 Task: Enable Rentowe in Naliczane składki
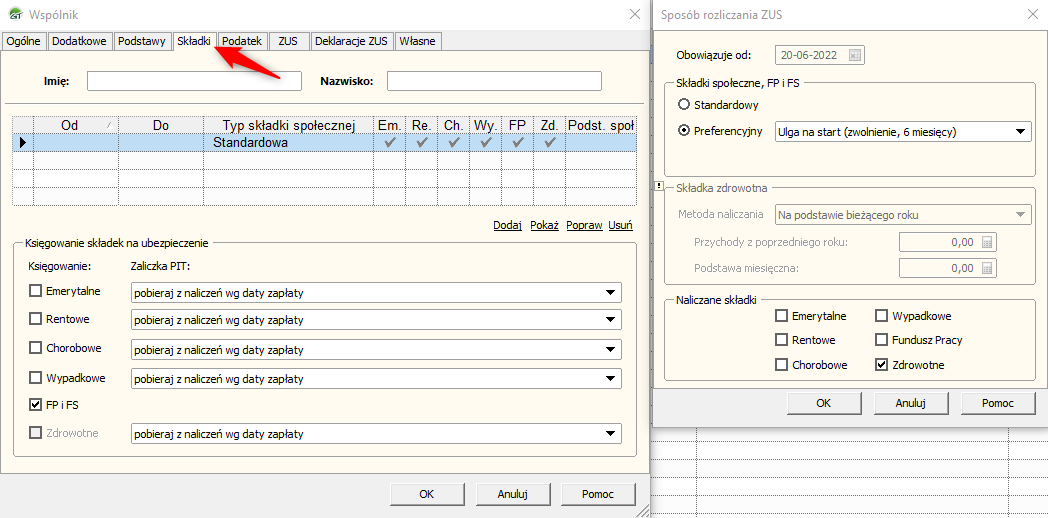click(x=781, y=340)
